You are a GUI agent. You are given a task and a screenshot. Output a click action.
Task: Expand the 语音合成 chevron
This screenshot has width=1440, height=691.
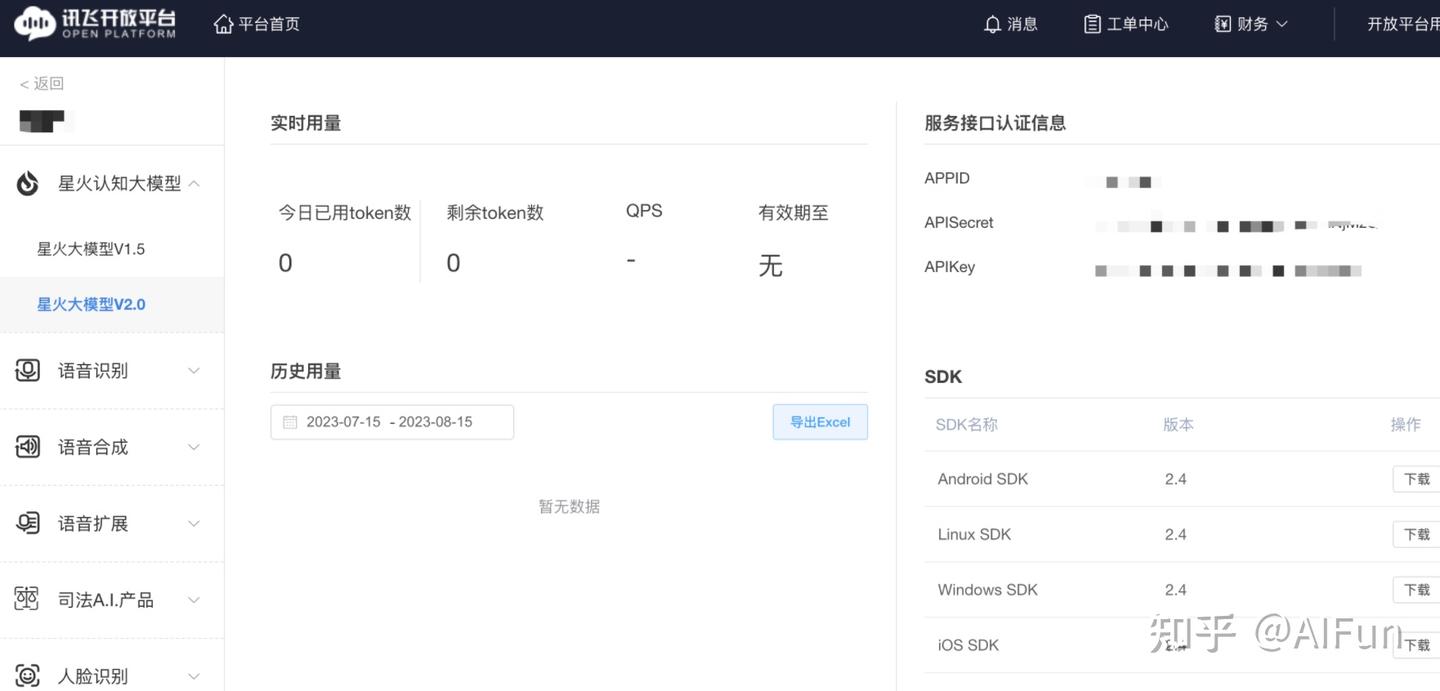[x=194, y=447]
